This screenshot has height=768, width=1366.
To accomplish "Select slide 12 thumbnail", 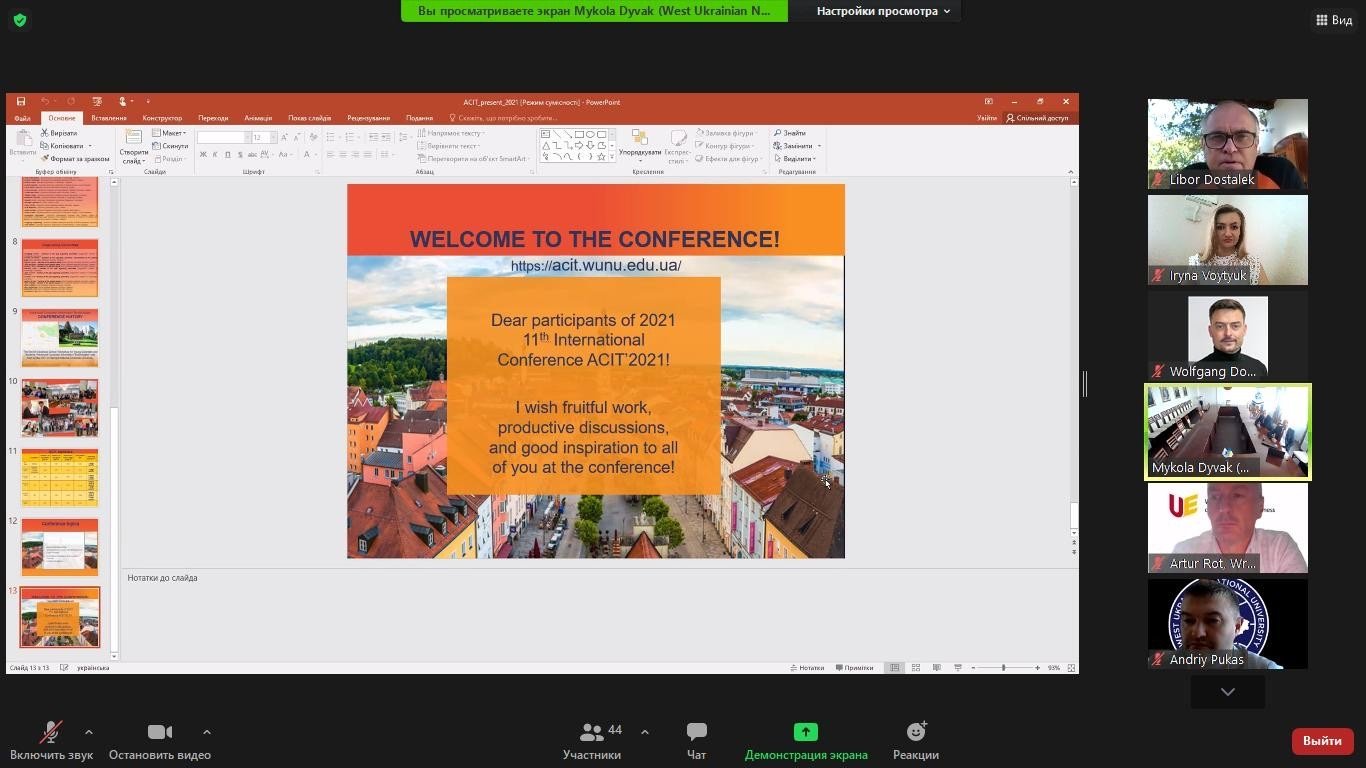I will click(60, 547).
